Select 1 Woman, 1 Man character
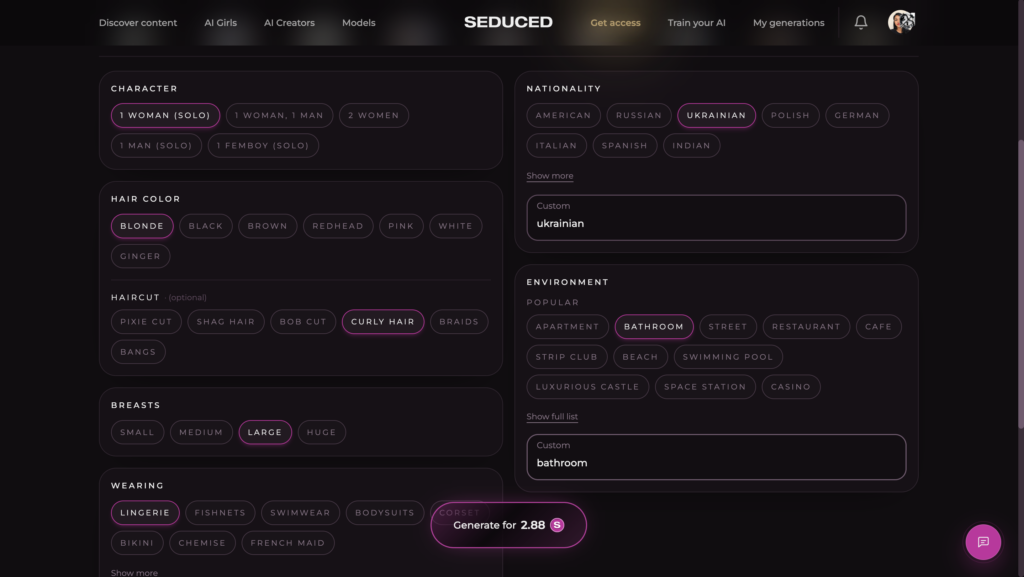Image resolution: width=1024 pixels, height=577 pixels. [x=280, y=116]
